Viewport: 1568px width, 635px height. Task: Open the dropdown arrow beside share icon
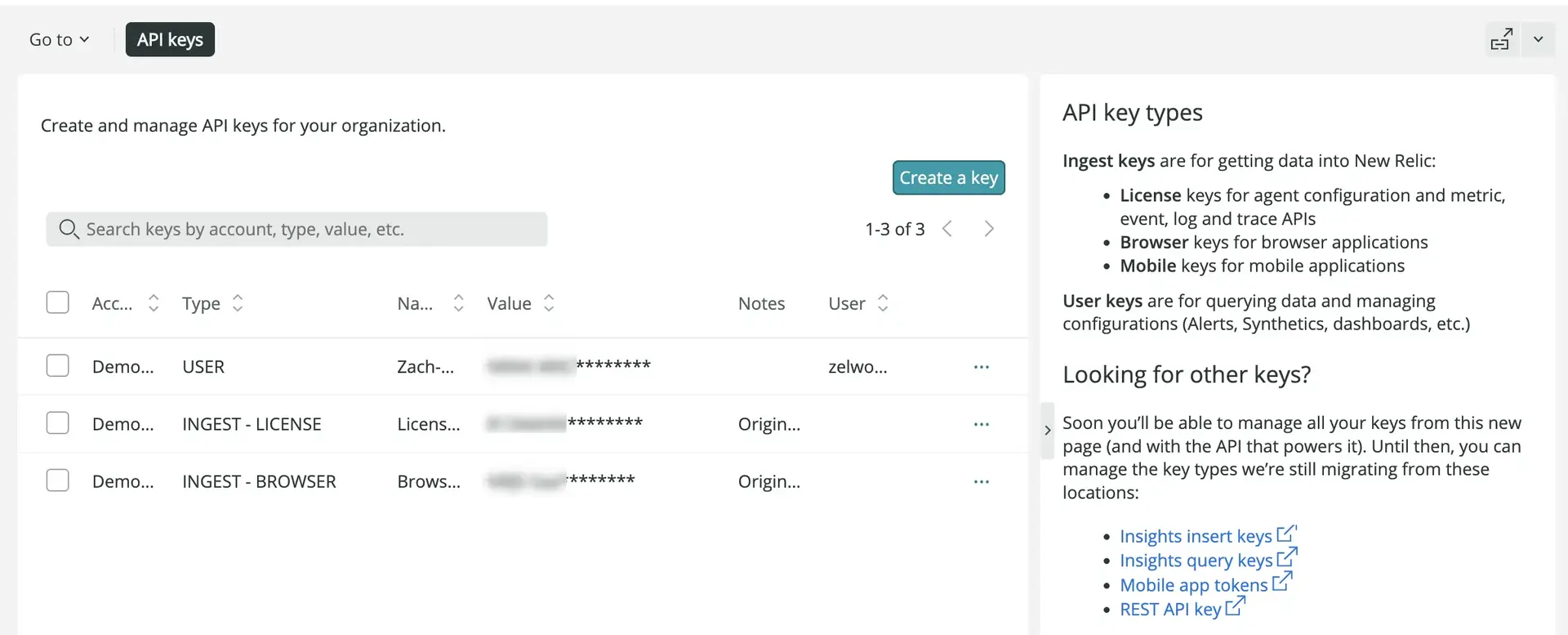(x=1538, y=40)
